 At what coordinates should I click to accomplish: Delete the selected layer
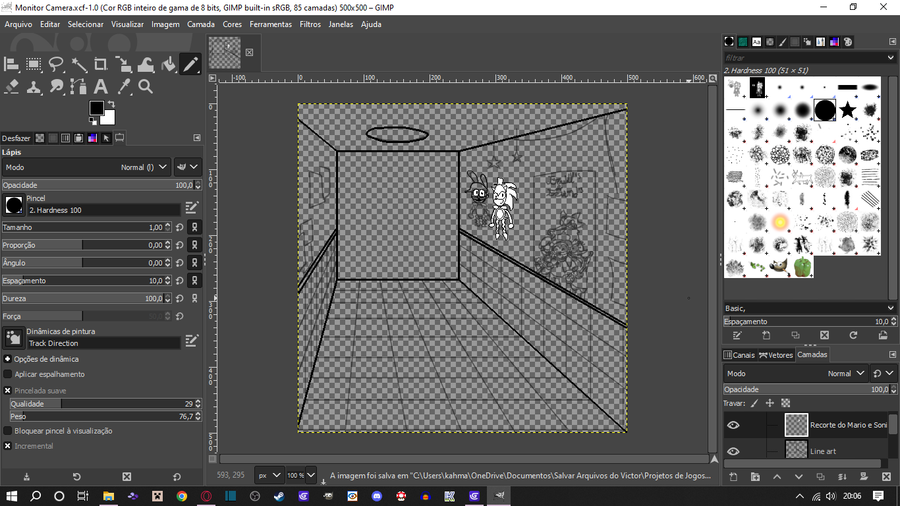pyautogui.click(x=886, y=477)
